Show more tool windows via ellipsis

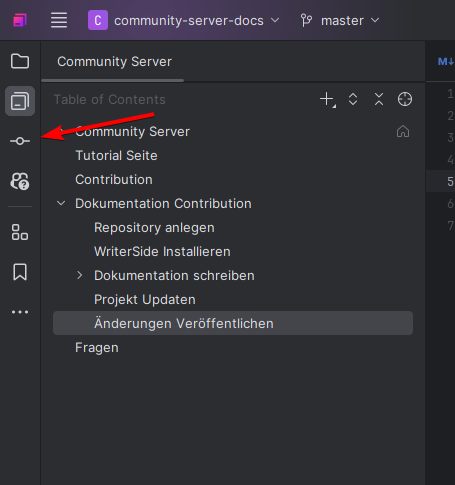(x=20, y=312)
